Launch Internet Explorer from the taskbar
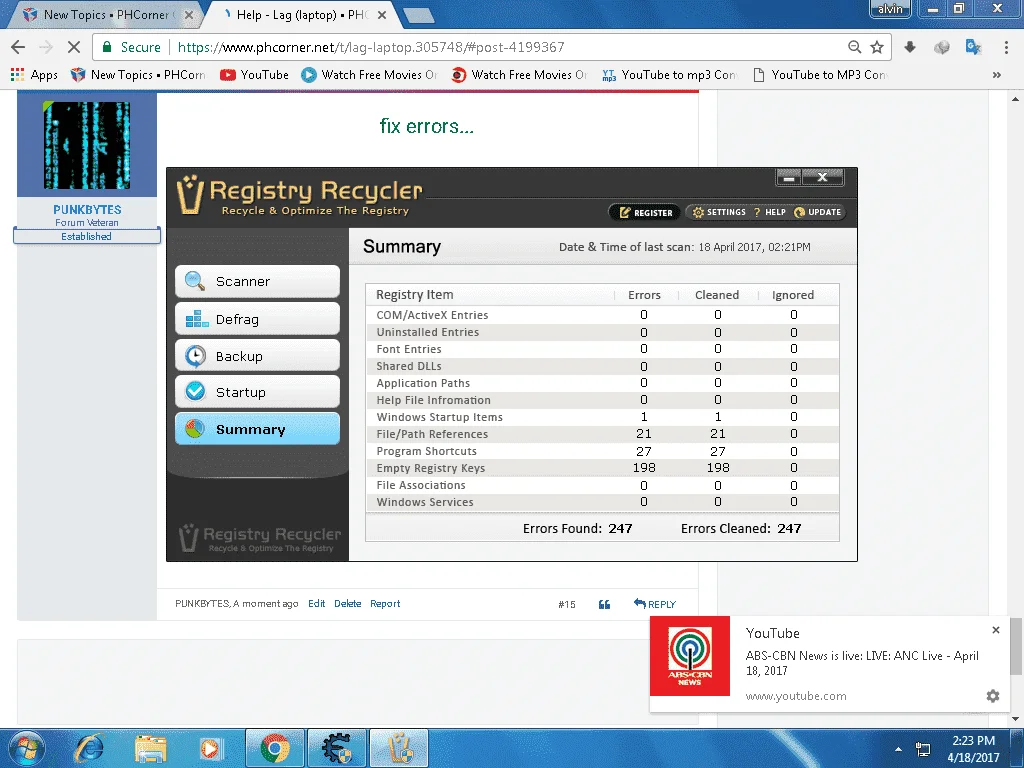Viewport: 1024px width, 768px height. (x=88, y=748)
